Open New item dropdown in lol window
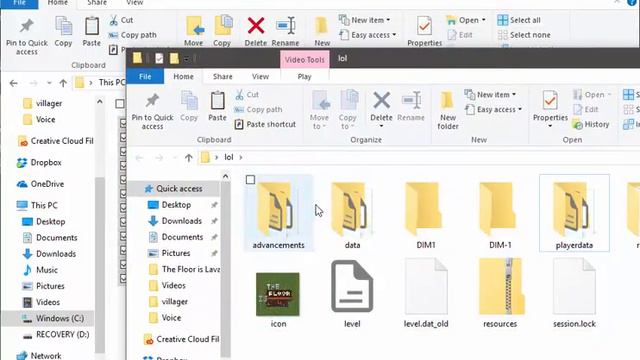The width and height of the screenshot is (640, 360). tap(490, 95)
